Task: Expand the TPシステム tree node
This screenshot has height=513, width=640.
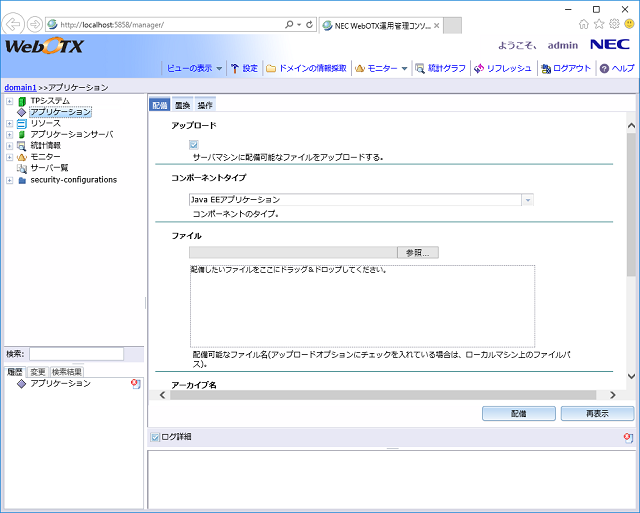Action: click(x=9, y=101)
